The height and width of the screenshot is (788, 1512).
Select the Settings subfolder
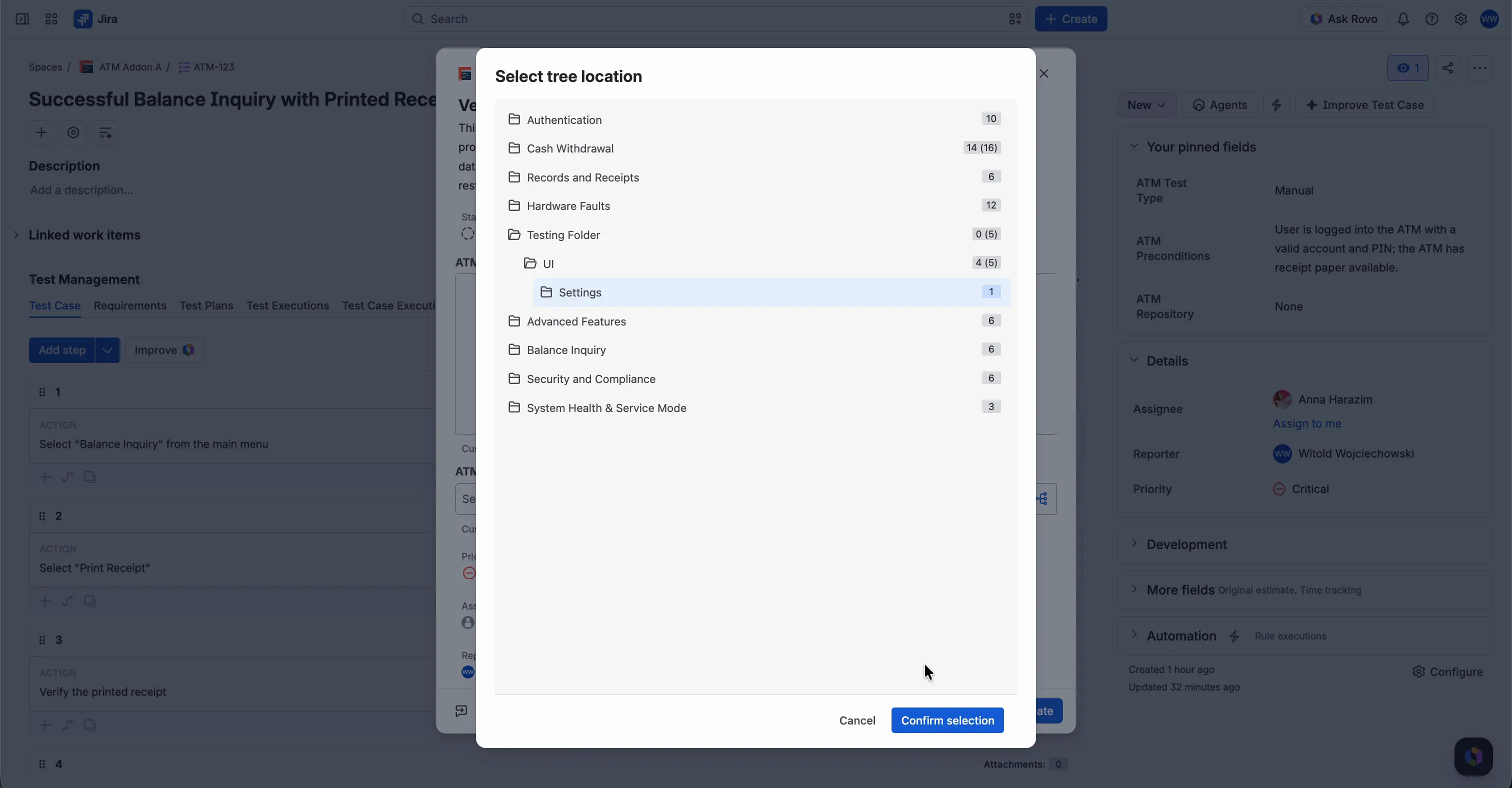[x=771, y=292]
